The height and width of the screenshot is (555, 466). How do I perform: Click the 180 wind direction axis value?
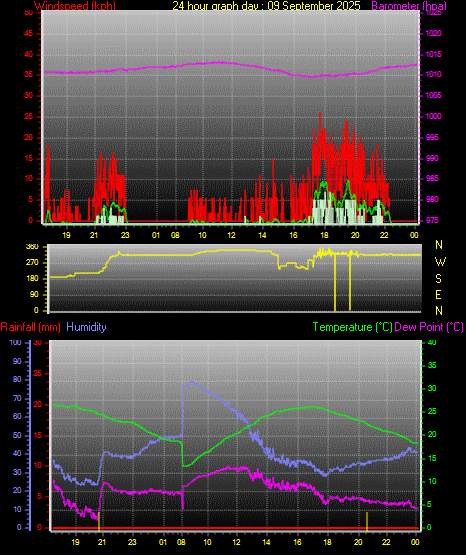pyautogui.click(x=32, y=279)
